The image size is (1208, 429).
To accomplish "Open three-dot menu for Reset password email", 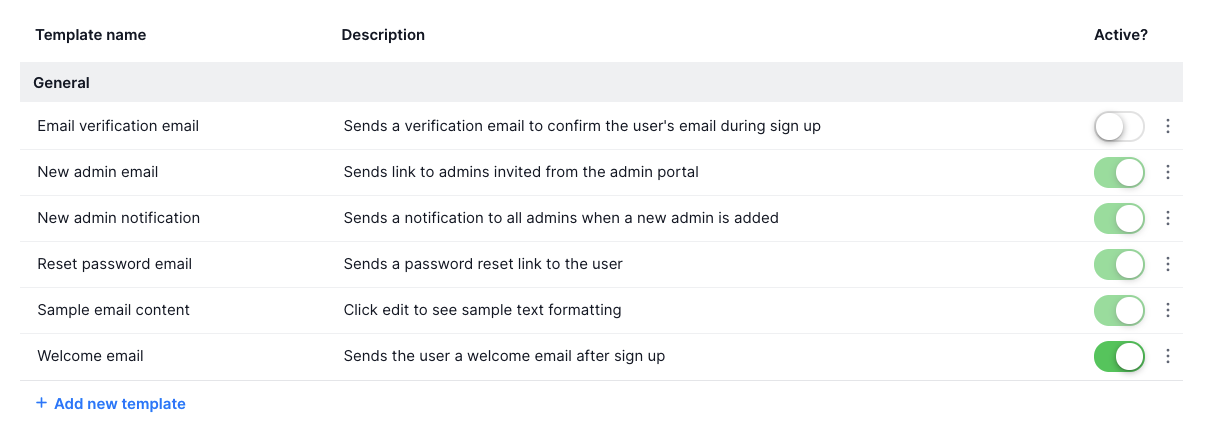I will (x=1167, y=265).
